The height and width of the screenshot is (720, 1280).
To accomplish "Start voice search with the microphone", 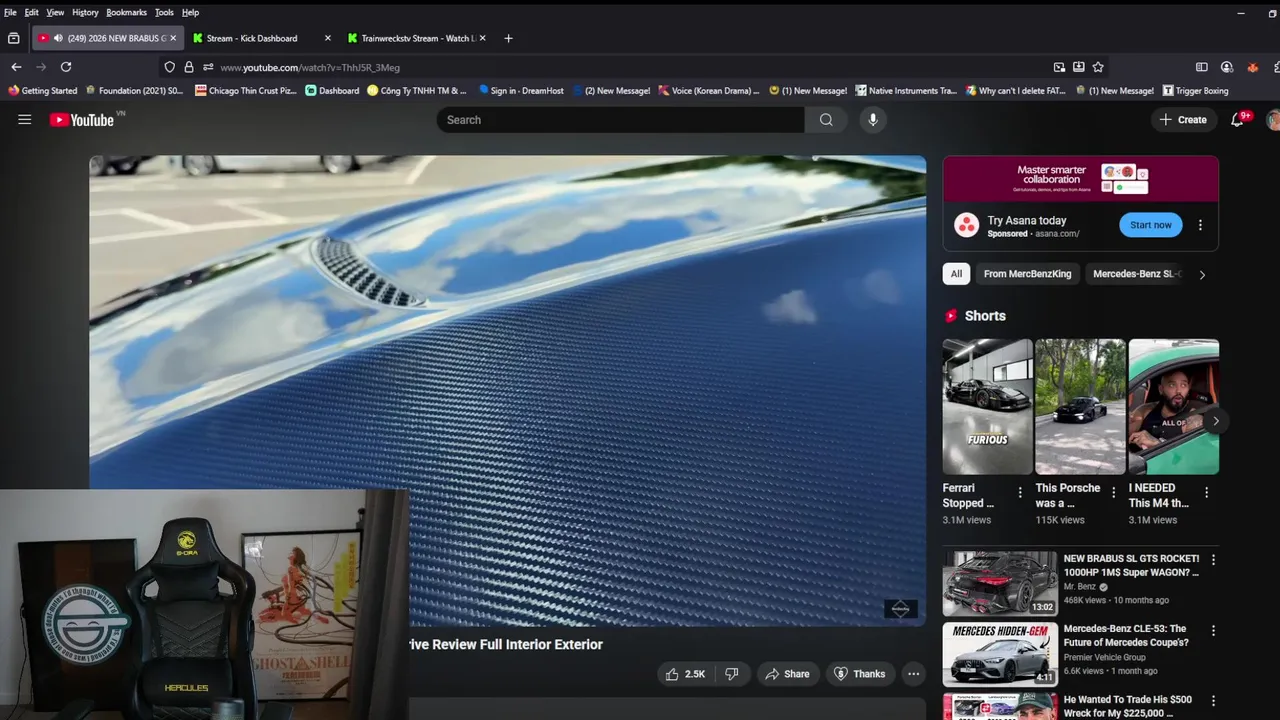I will pos(873,120).
